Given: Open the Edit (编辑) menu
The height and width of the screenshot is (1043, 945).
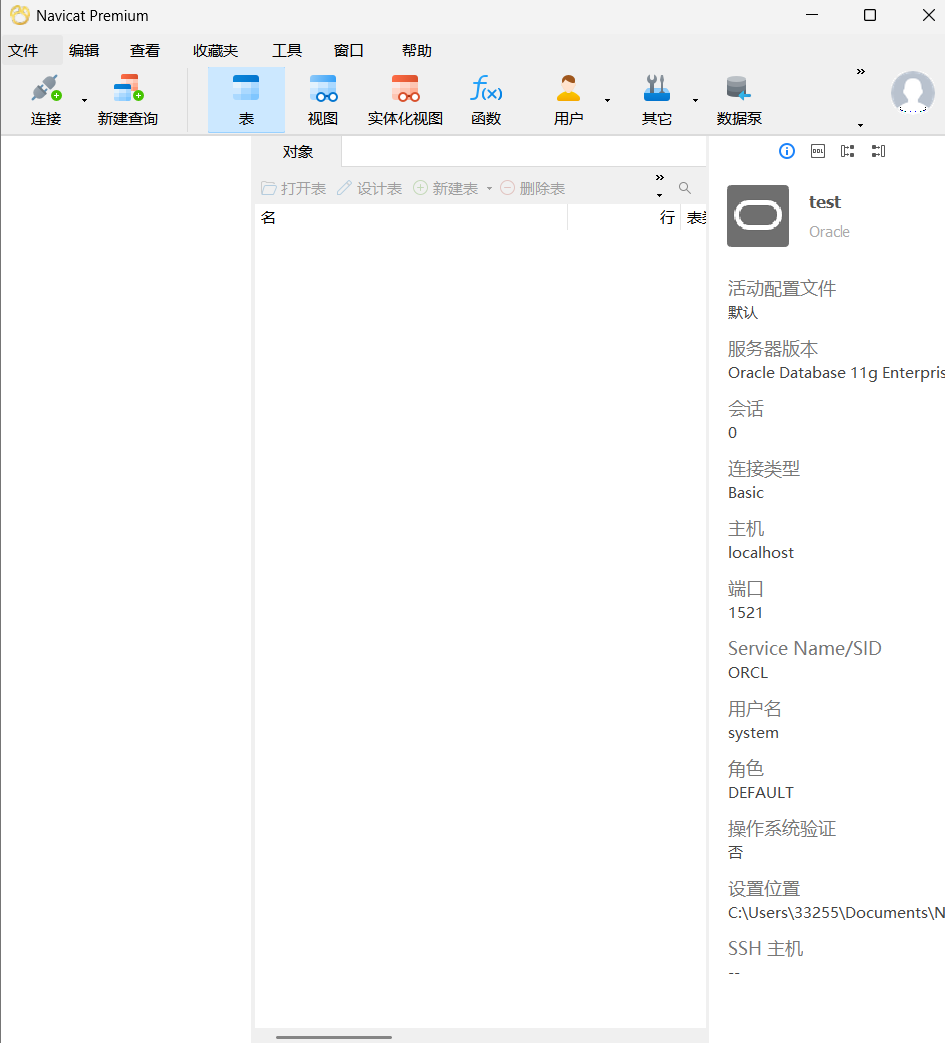Looking at the screenshot, I should tap(84, 51).
